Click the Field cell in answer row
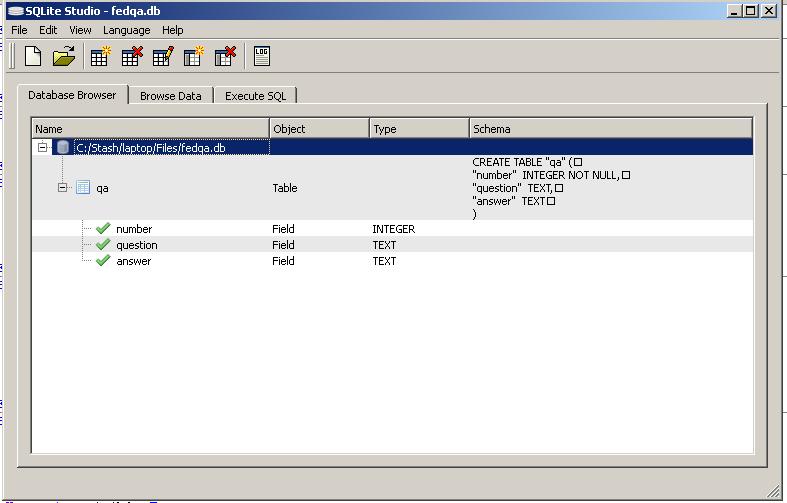The height and width of the screenshot is (503, 787). point(283,261)
